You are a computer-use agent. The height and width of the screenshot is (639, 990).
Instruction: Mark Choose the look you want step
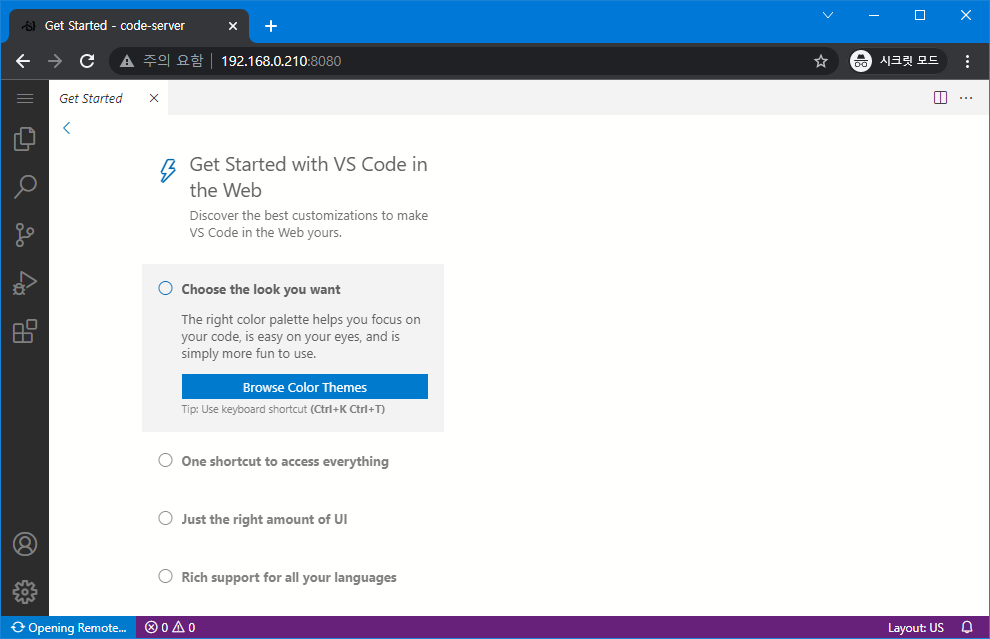pos(165,289)
